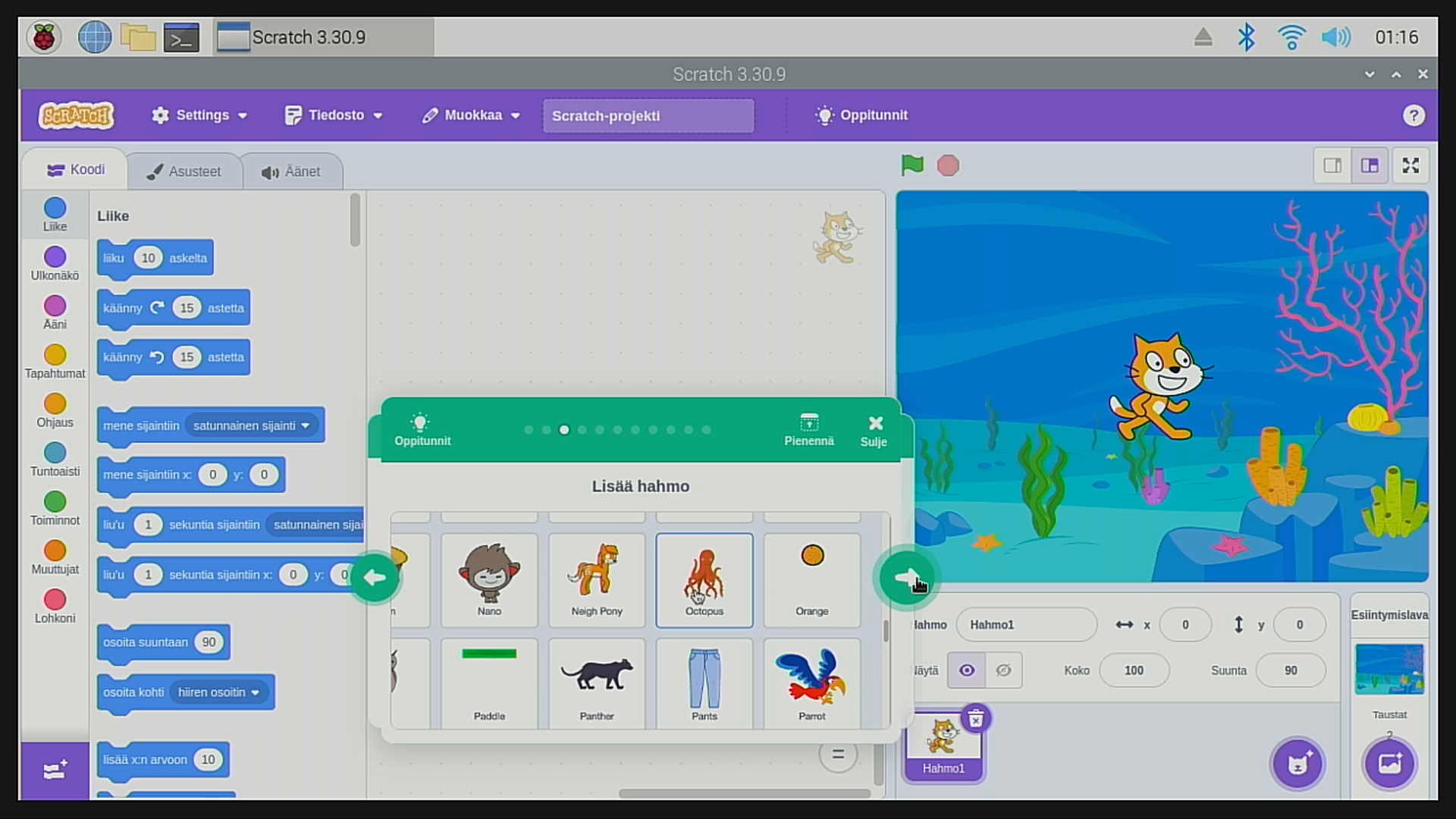Click the Suunta direction field
The width and height of the screenshot is (1456, 819).
pyautogui.click(x=1291, y=670)
